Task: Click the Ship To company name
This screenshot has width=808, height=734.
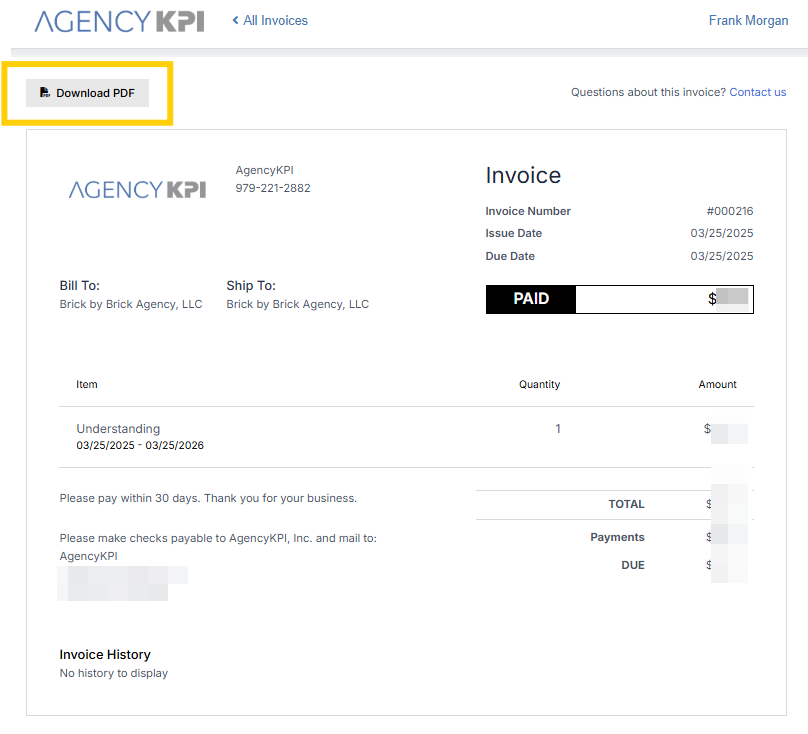Action: click(x=298, y=305)
